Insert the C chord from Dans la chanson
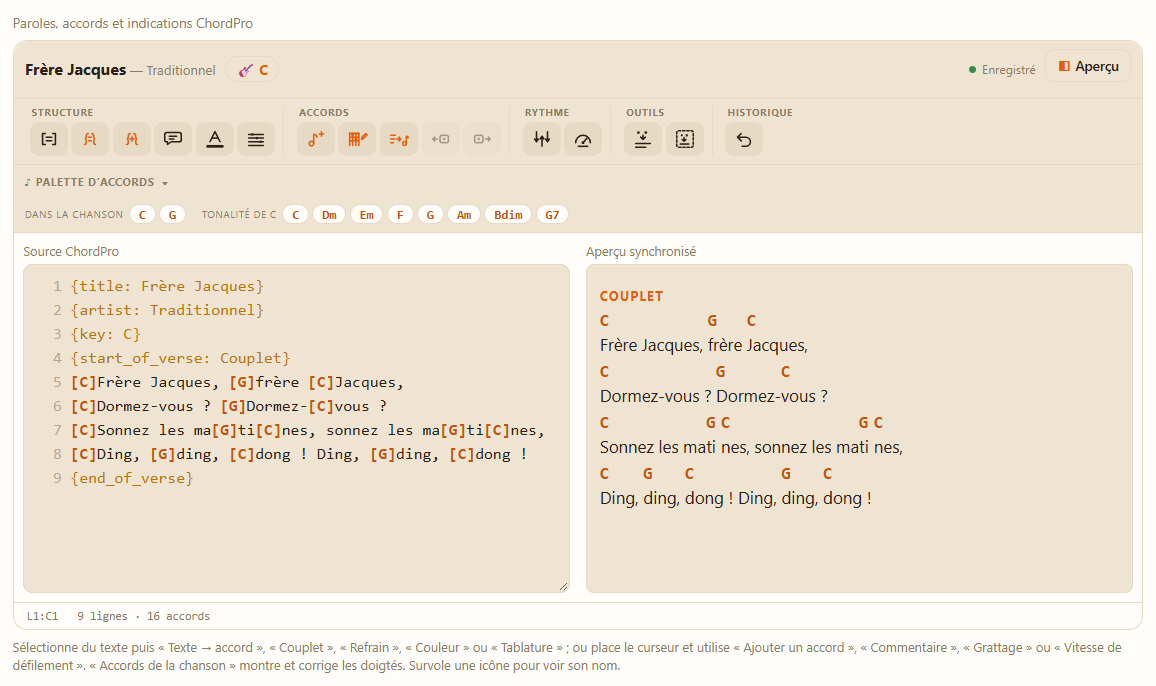The height and width of the screenshot is (686, 1156). point(142,215)
